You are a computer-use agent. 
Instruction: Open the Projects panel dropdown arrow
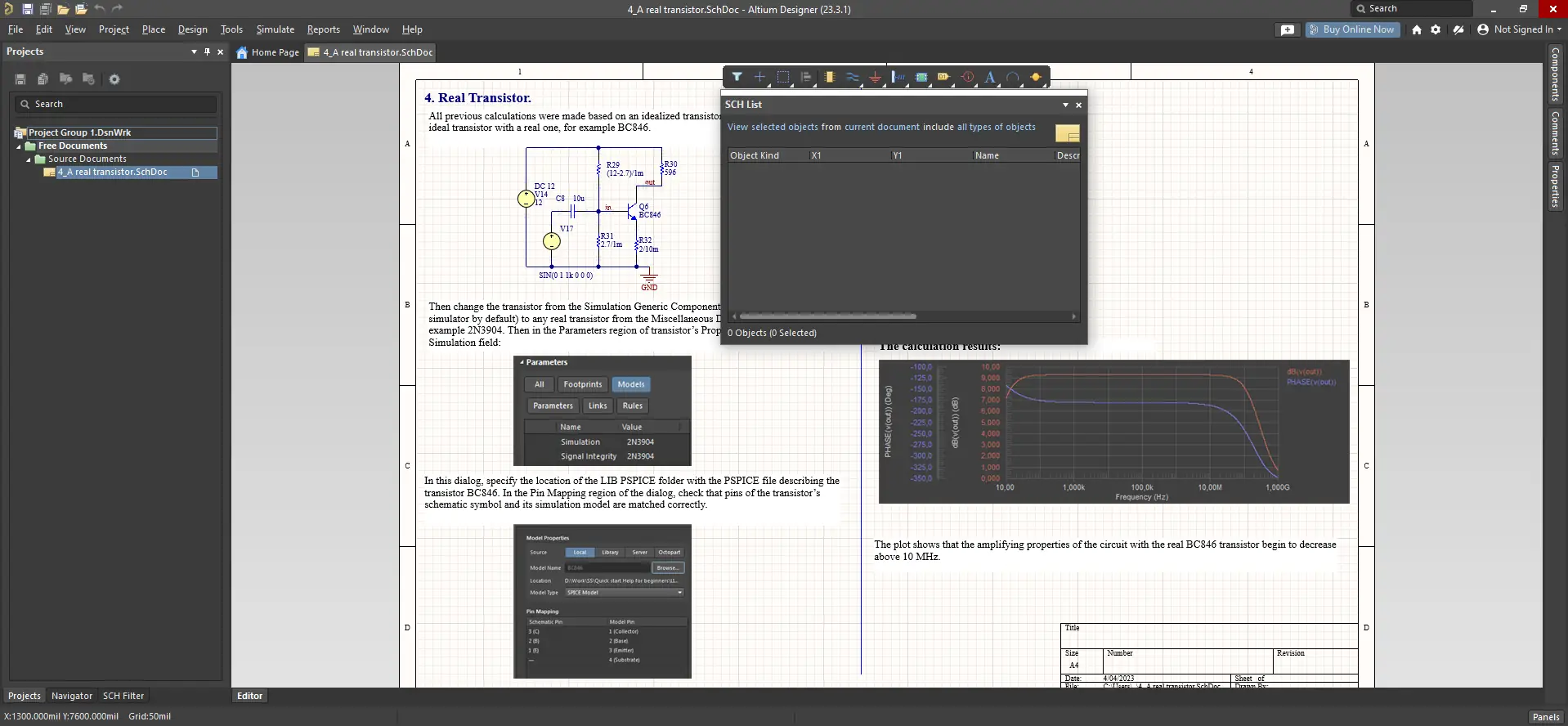pyautogui.click(x=194, y=52)
